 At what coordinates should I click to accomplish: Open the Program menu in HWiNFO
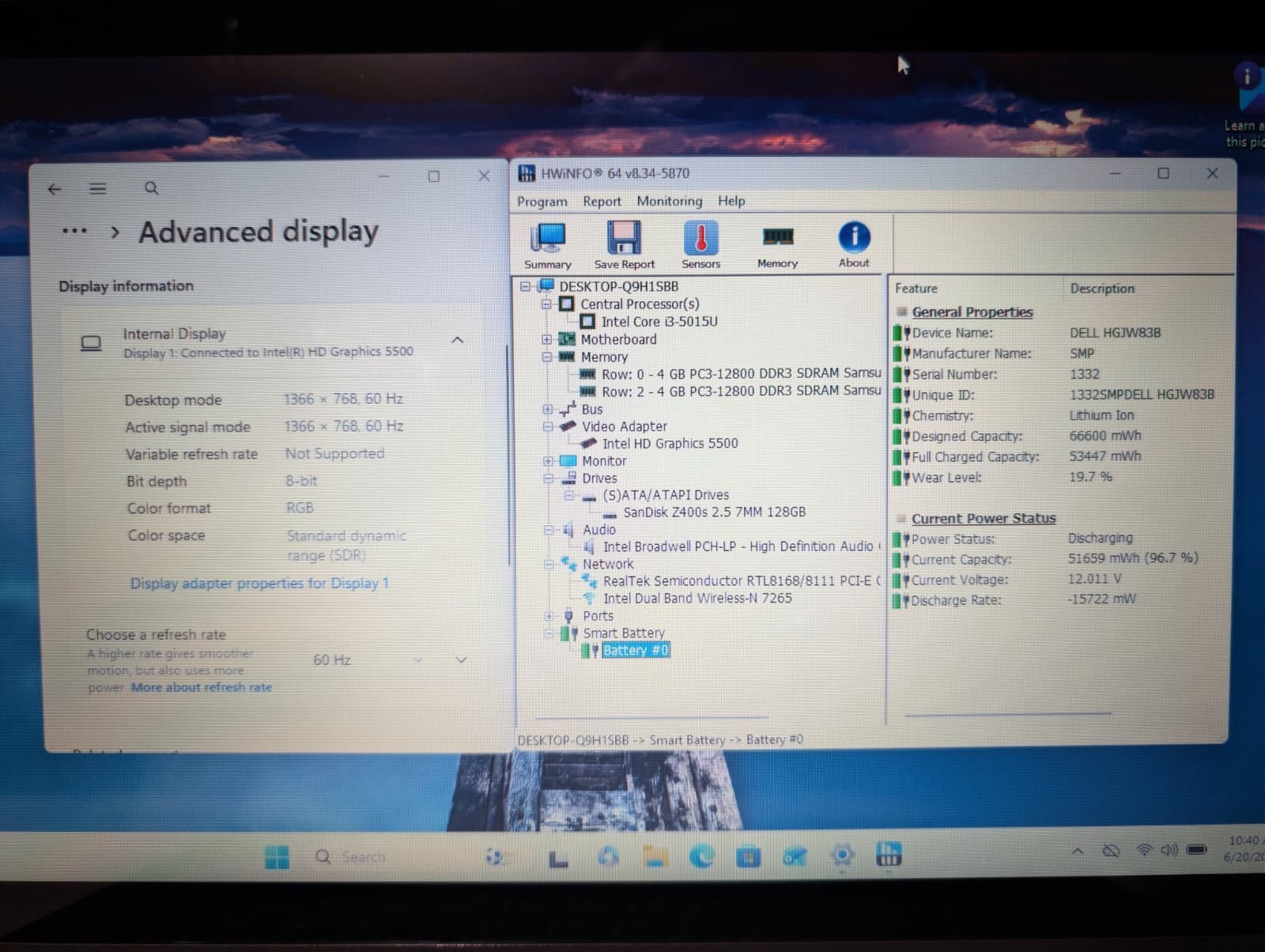[542, 202]
